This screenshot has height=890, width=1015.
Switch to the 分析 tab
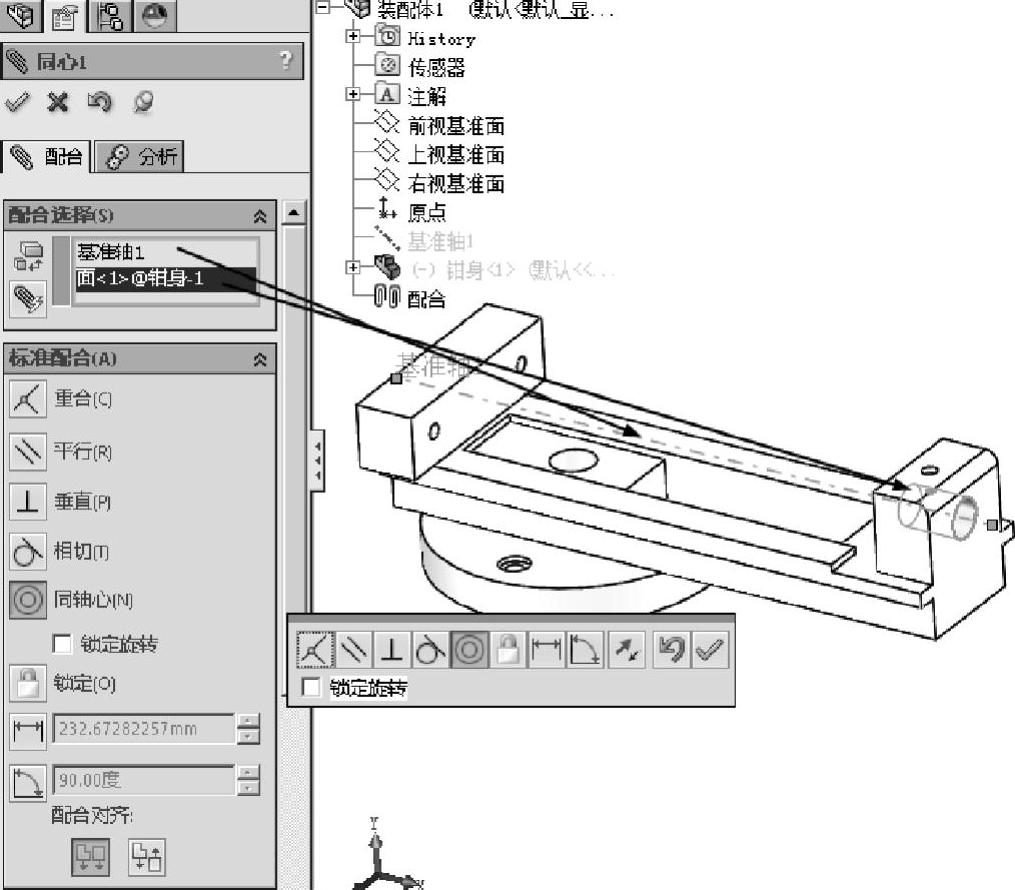(x=139, y=157)
